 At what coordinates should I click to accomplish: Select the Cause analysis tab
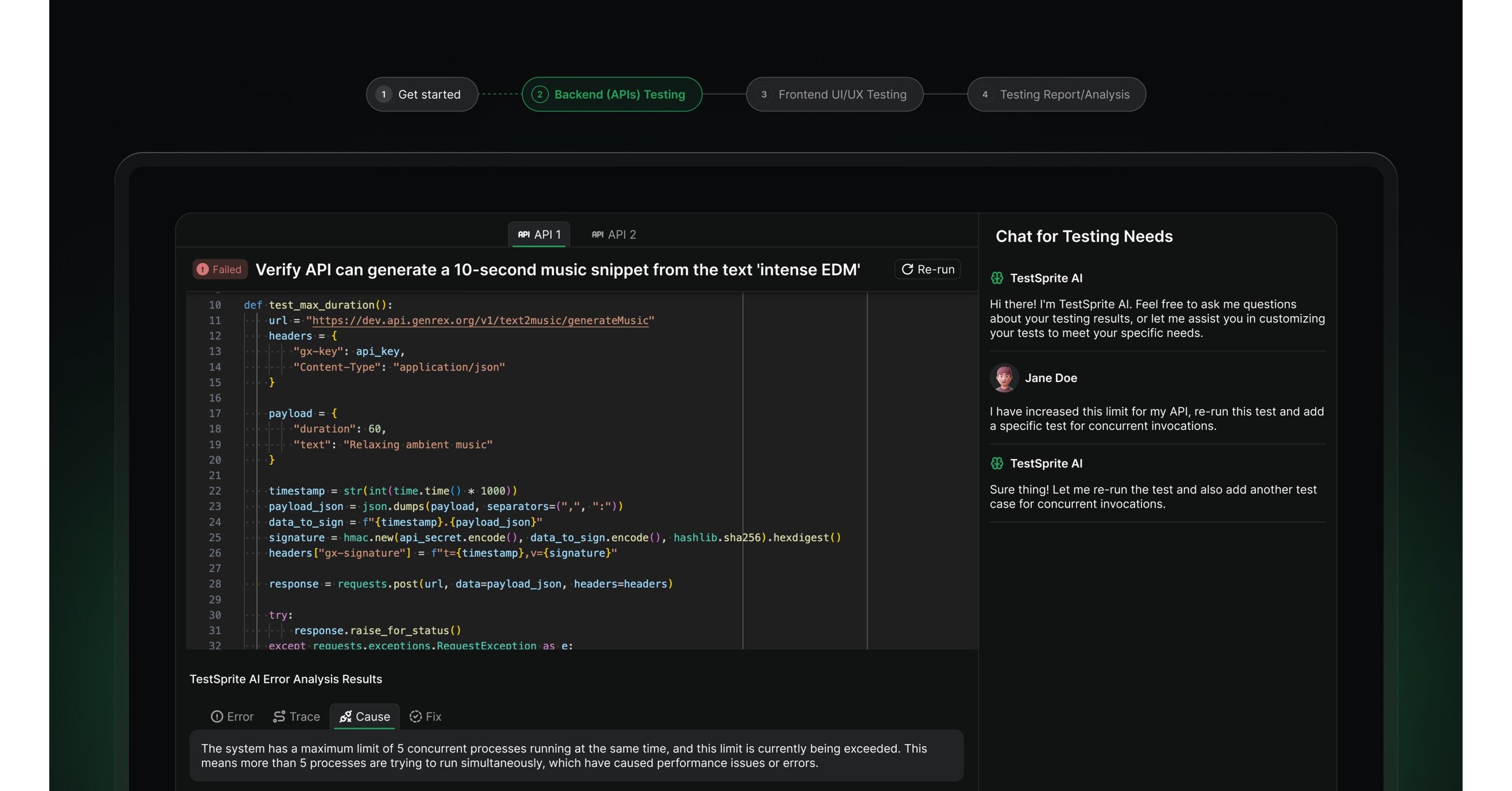[x=365, y=717]
